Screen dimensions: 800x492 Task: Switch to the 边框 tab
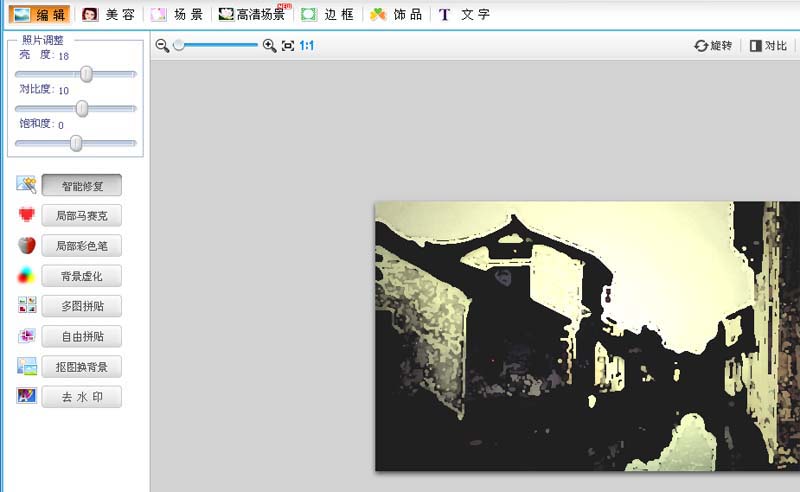tap(328, 14)
